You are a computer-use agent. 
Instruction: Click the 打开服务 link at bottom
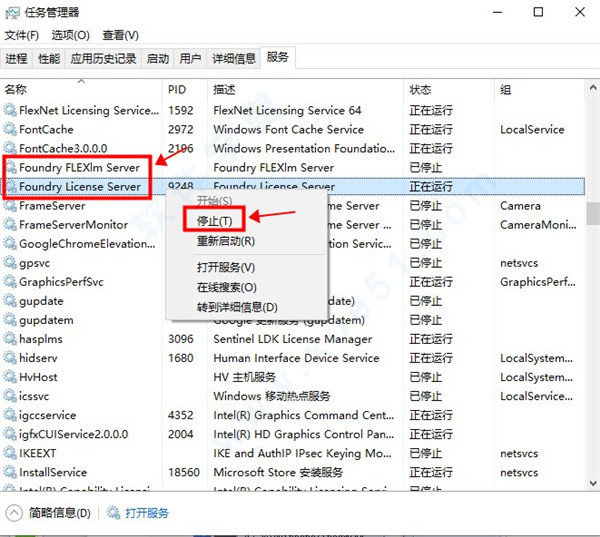click(146, 513)
